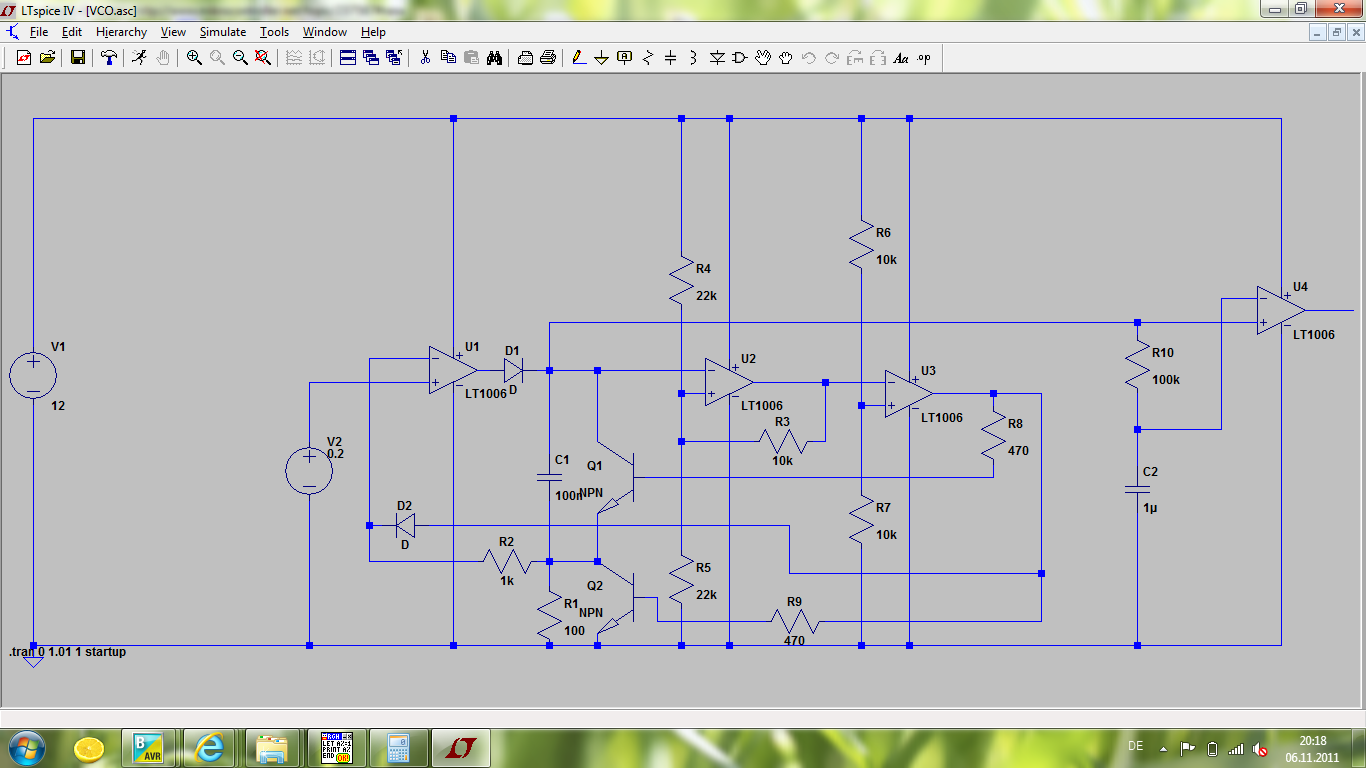Click the 'R9' resistor label
Viewport: 1366px width, 768px height.
795,602
